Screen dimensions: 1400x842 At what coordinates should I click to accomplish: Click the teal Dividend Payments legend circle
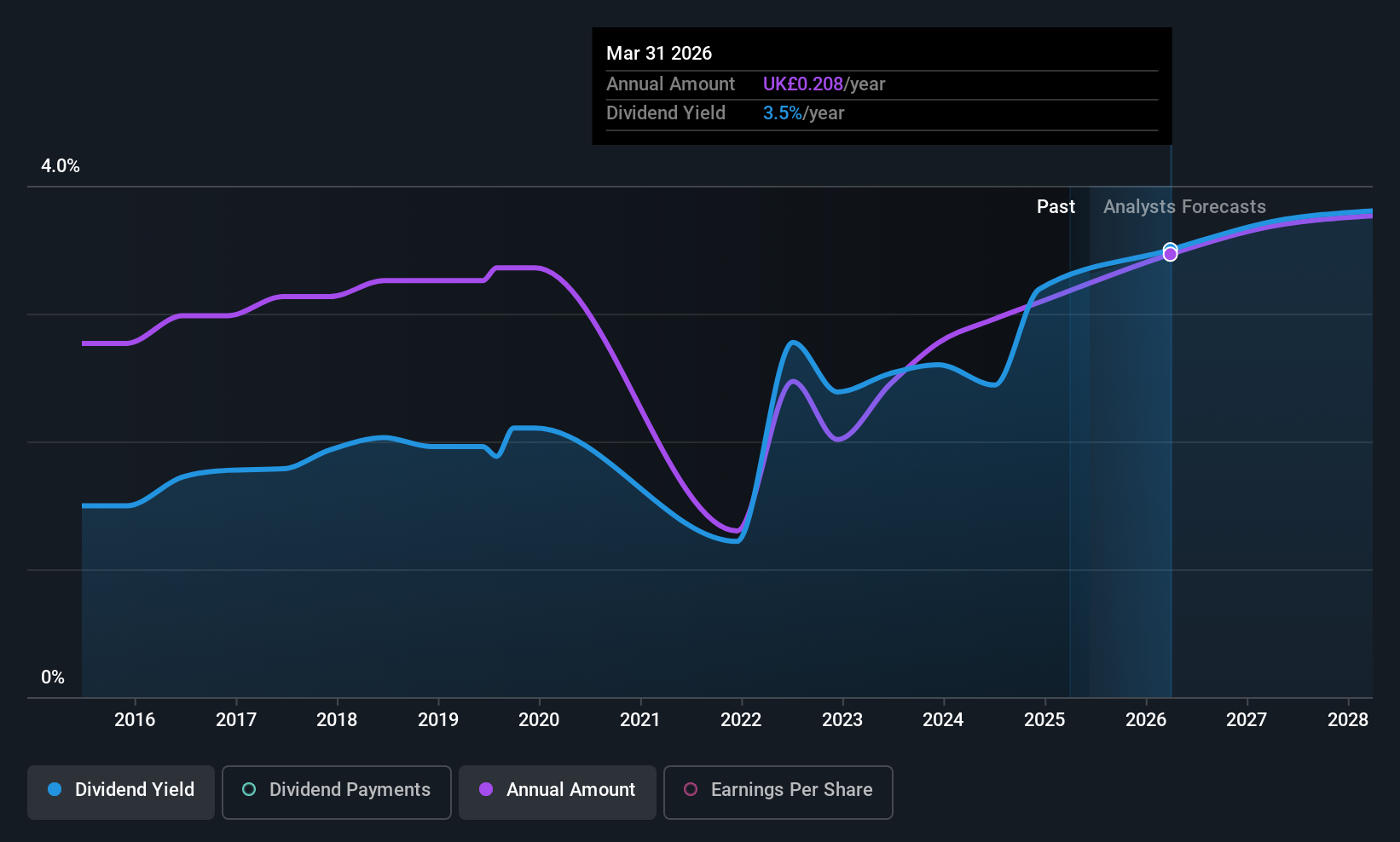click(x=249, y=789)
